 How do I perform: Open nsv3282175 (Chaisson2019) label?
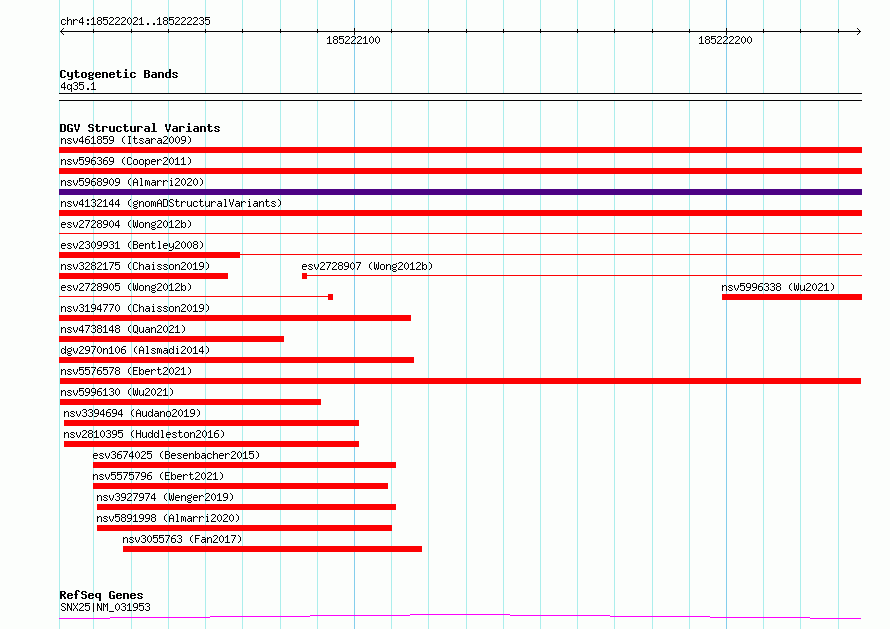tap(135, 266)
